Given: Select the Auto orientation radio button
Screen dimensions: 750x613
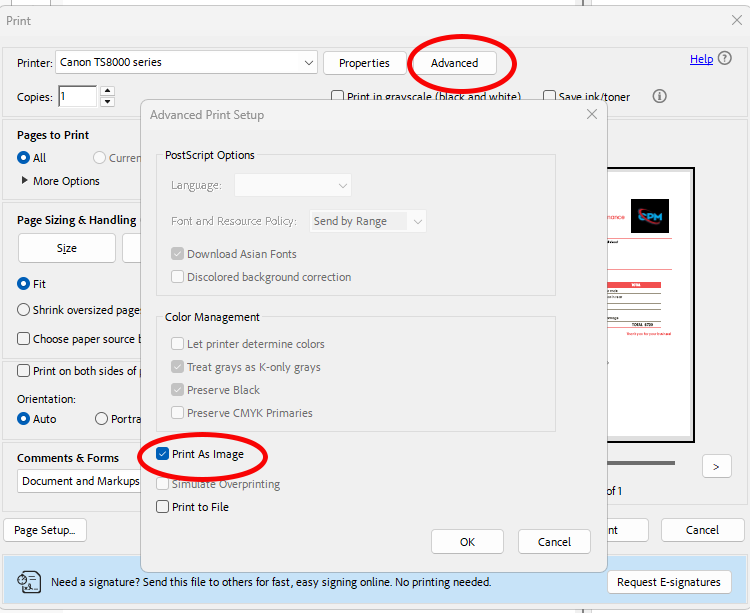Looking at the screenshot, I should pyautogui.click(x=24, y=419).
